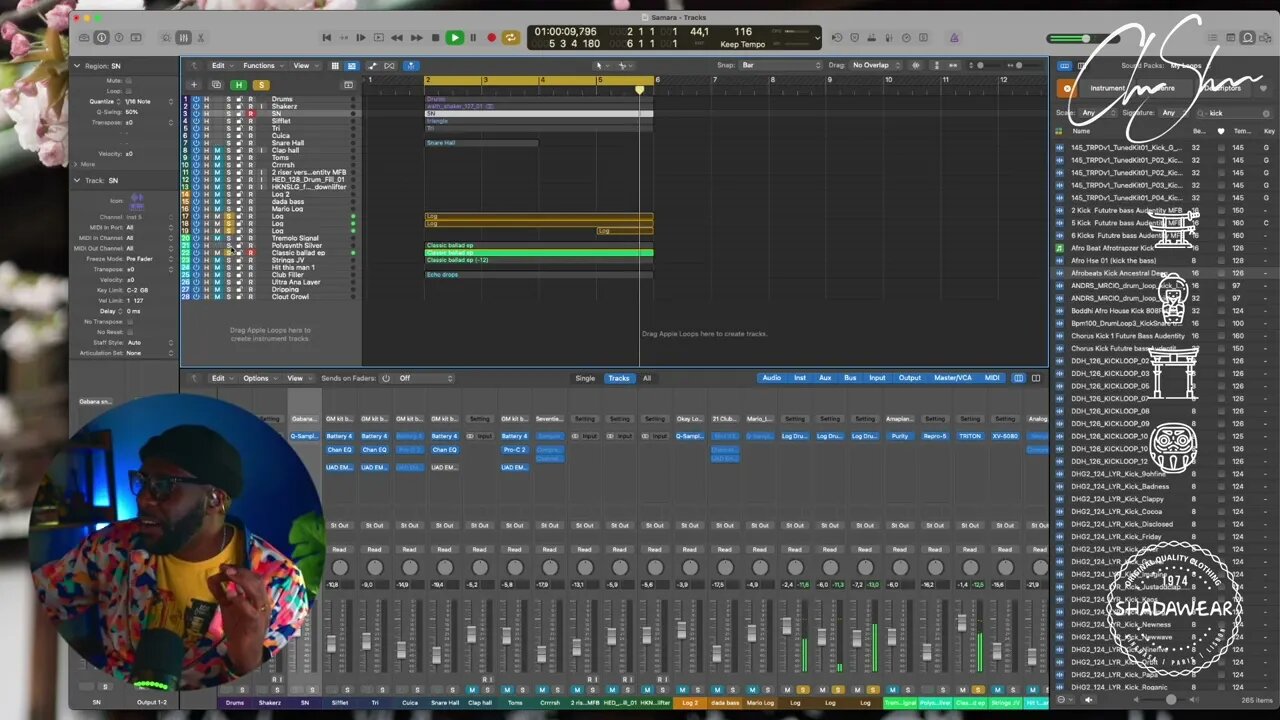The height and width of the screenshot is (720, 1280).
Task: Click the red Record button
Action: (491, 38)
